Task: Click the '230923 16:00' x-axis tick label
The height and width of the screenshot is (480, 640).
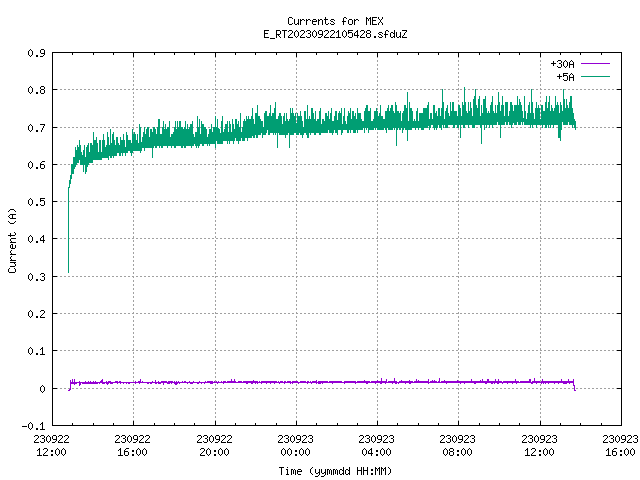Action: [620, 446]
